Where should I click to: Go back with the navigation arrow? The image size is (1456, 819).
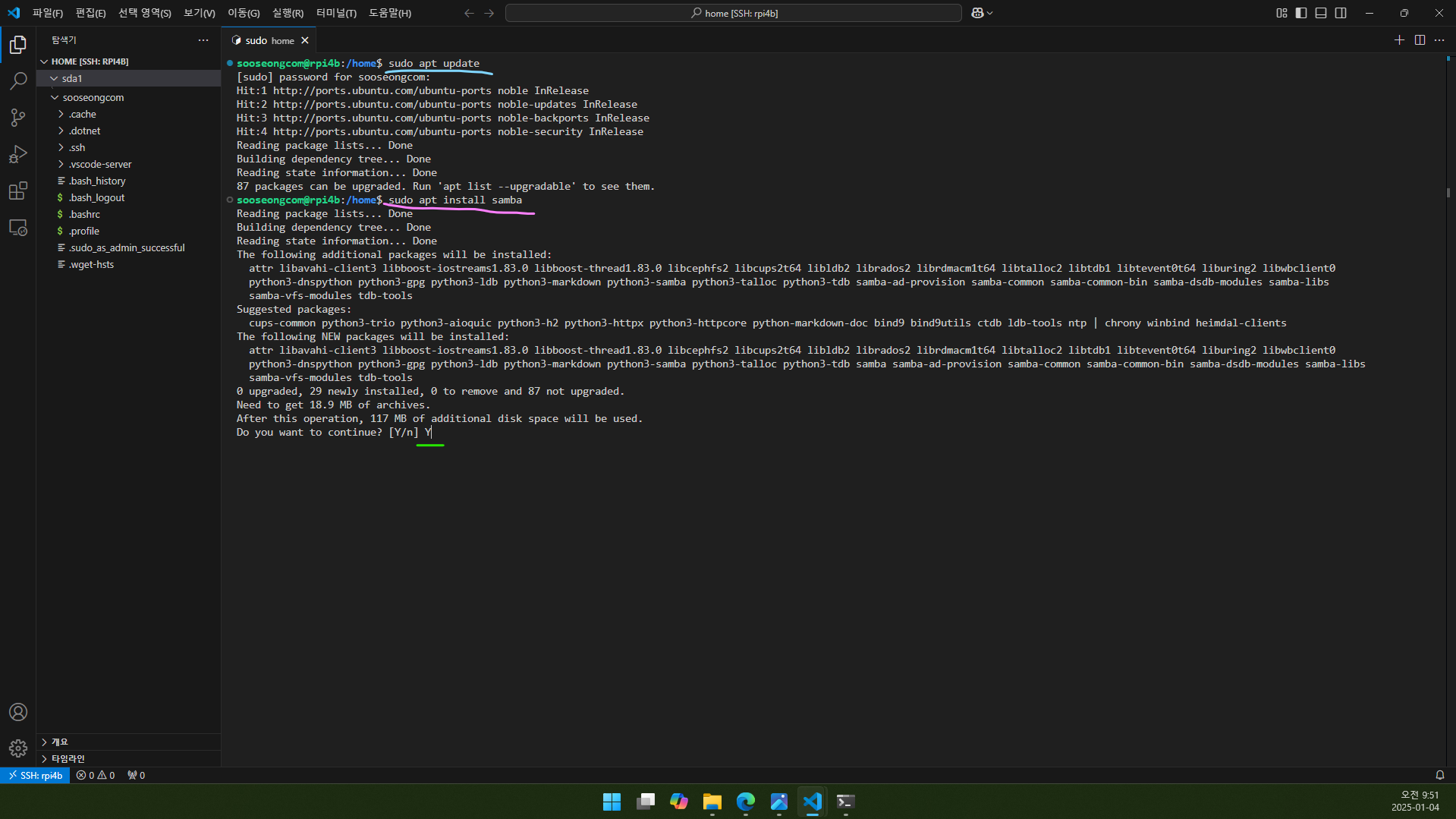coord(469,13)
